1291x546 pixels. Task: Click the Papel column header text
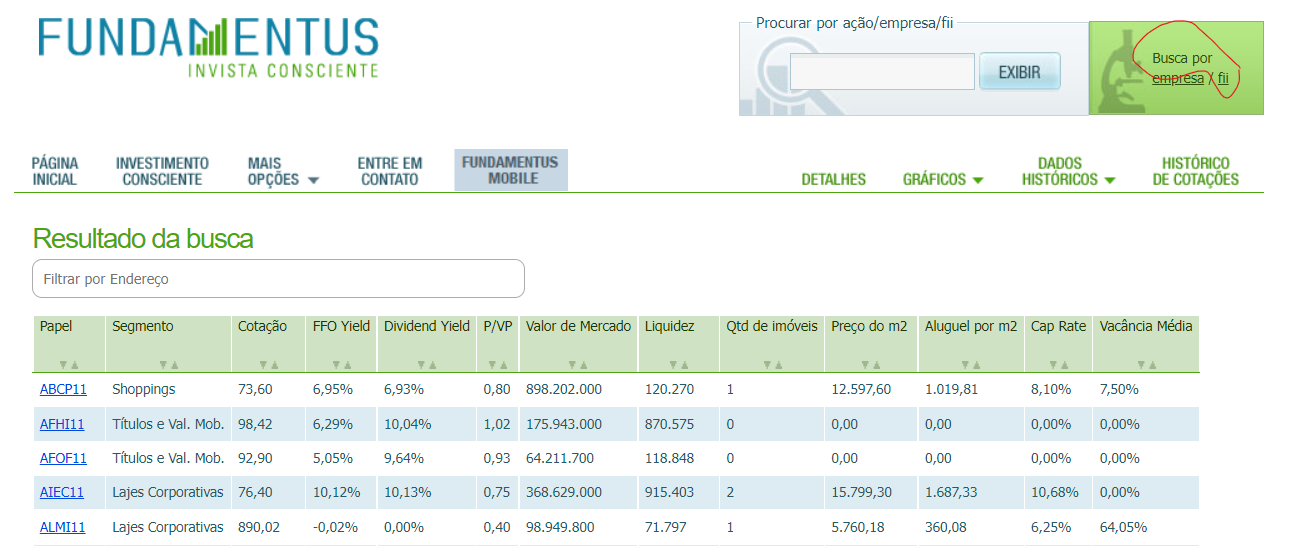[56, 326]
